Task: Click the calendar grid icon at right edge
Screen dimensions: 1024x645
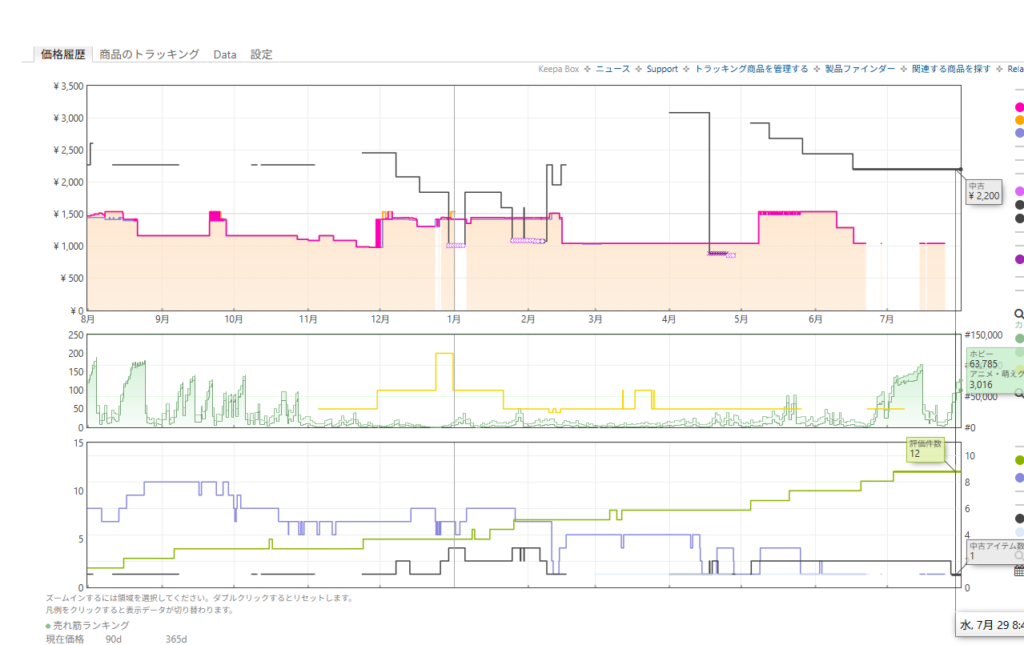Action: tap(1019, 571)
